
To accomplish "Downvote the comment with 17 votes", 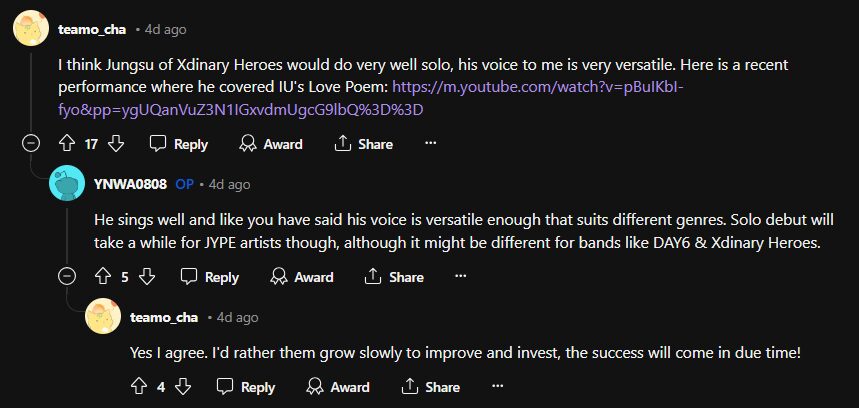I will click(x=115, y=144).
